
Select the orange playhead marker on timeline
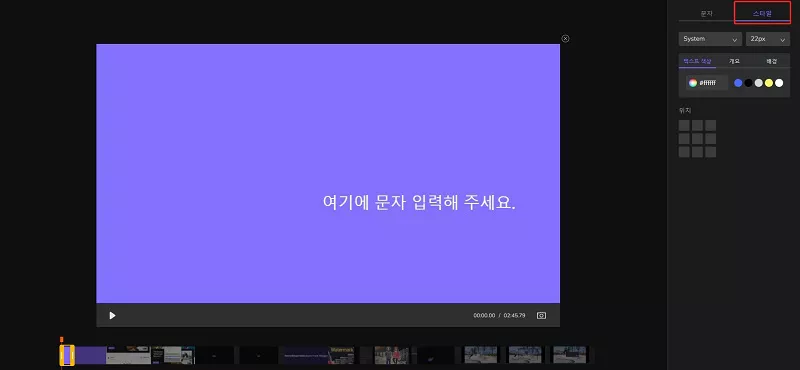pyautogui.click(x=62, y=339)
